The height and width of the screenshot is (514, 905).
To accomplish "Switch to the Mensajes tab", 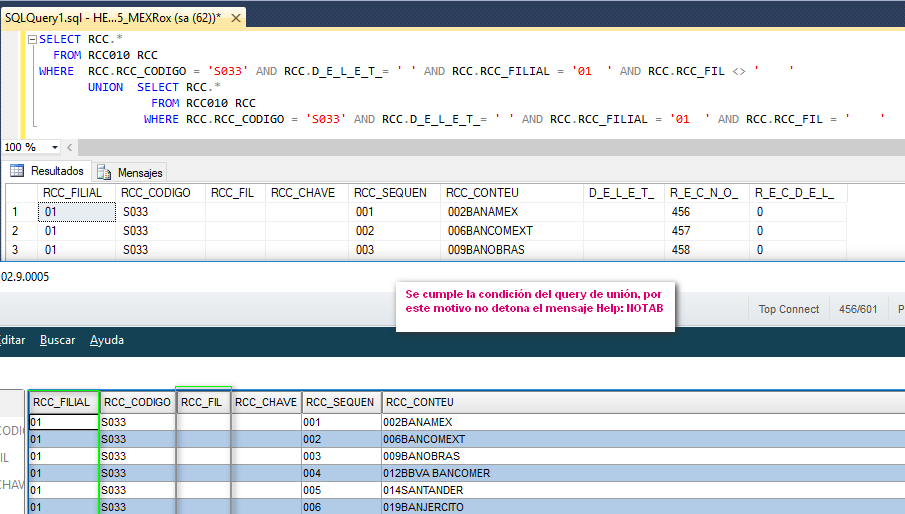I will pos(129,172).
